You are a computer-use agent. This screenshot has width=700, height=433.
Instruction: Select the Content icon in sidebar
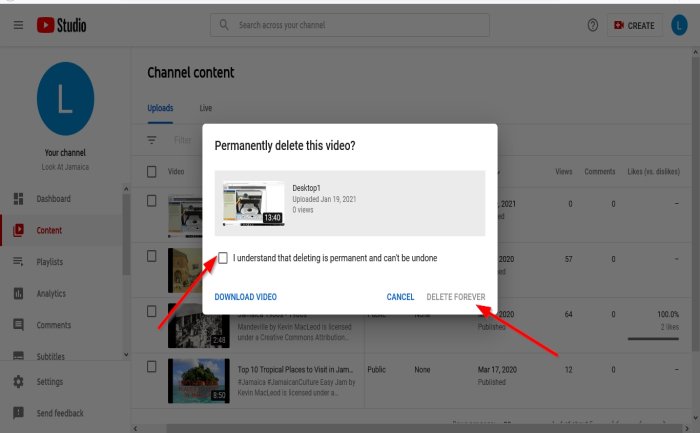coord(18,230)
